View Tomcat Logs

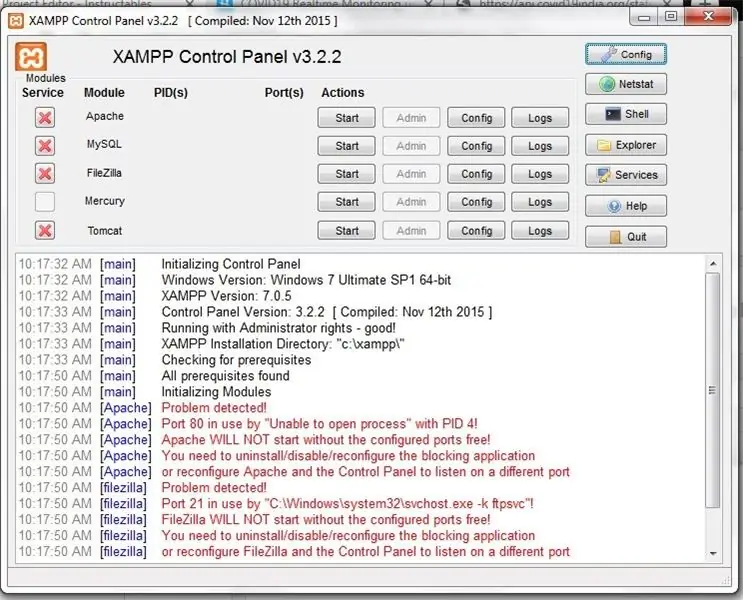tap(540, 231)
